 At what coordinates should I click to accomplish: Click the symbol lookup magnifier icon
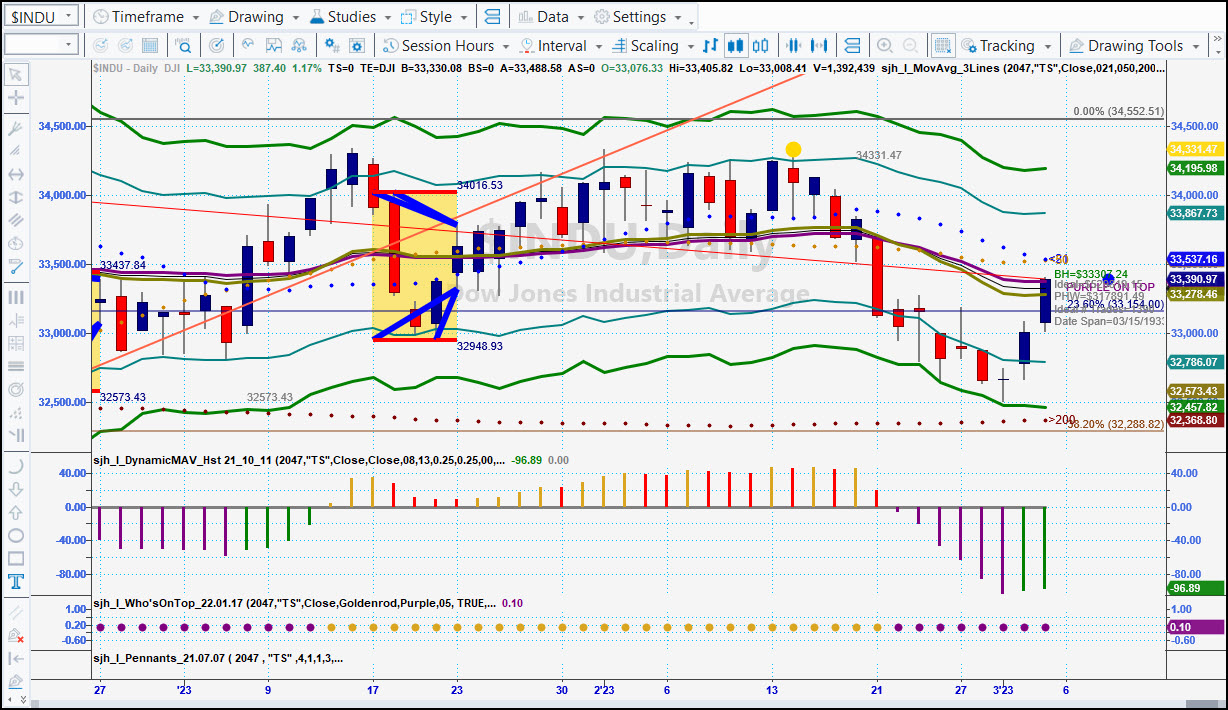(x=184, y=45)
